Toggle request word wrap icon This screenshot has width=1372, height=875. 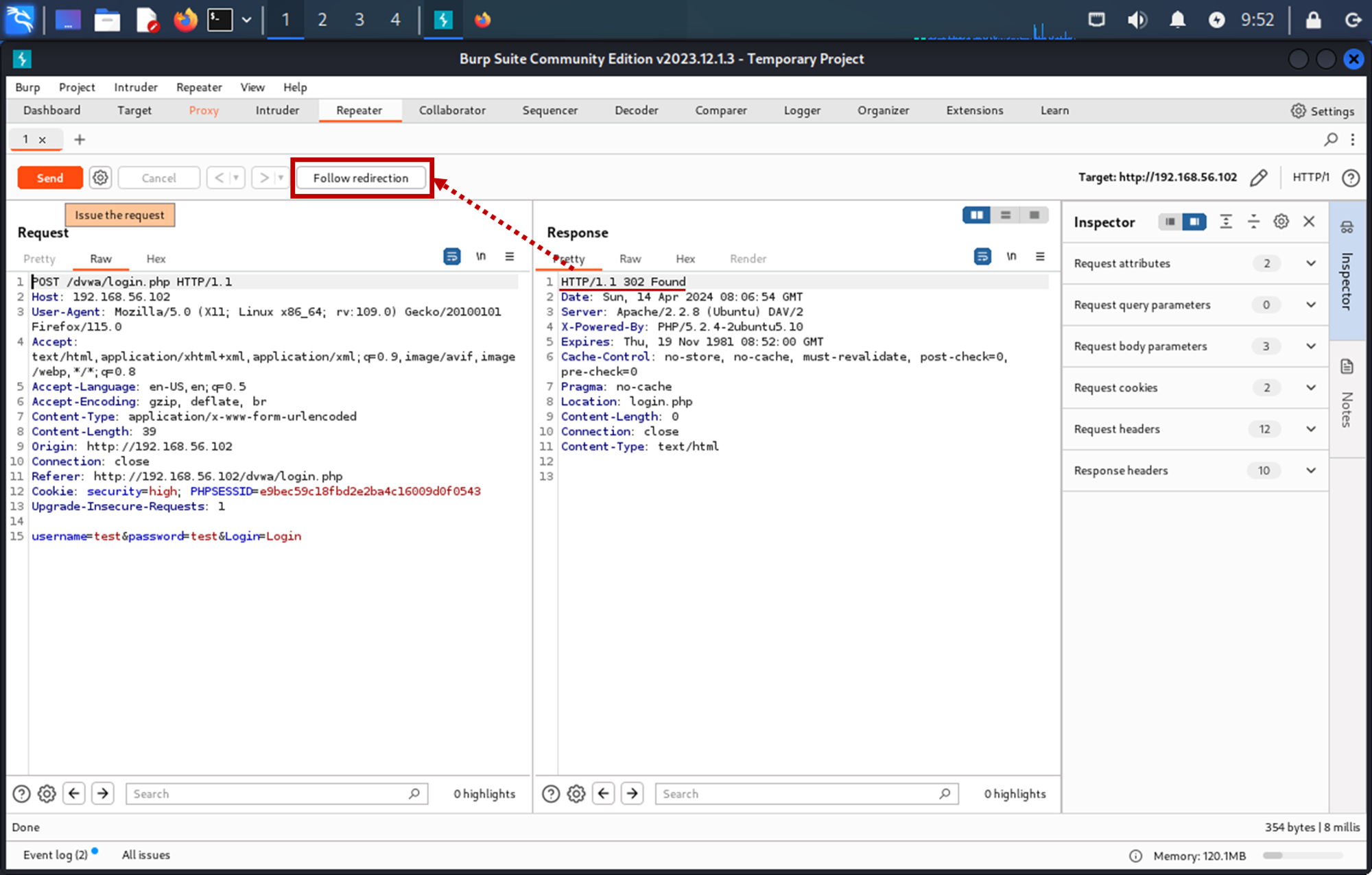(x=451, y=256)
